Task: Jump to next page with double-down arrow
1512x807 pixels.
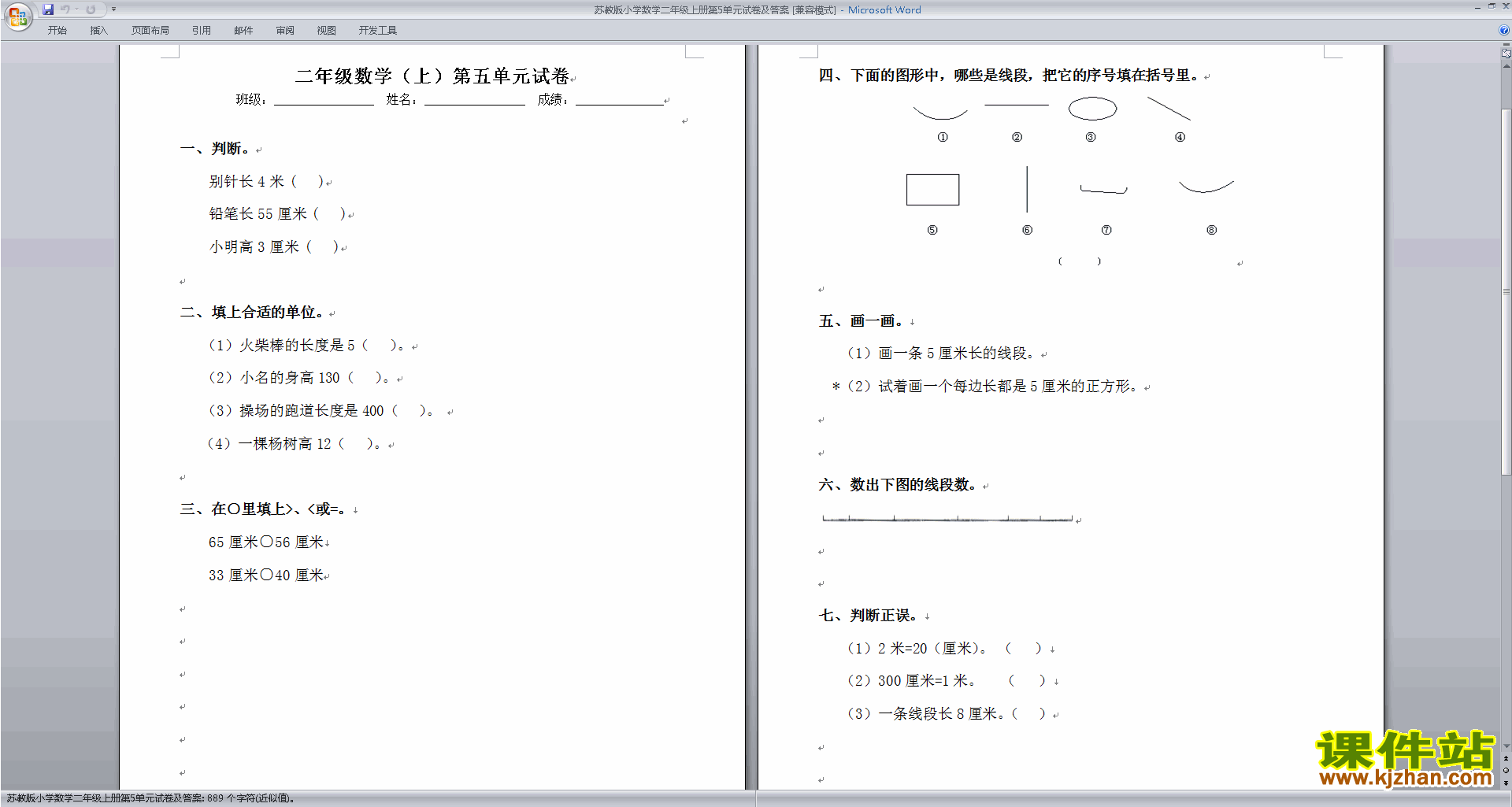Action: coord(1506,783)
